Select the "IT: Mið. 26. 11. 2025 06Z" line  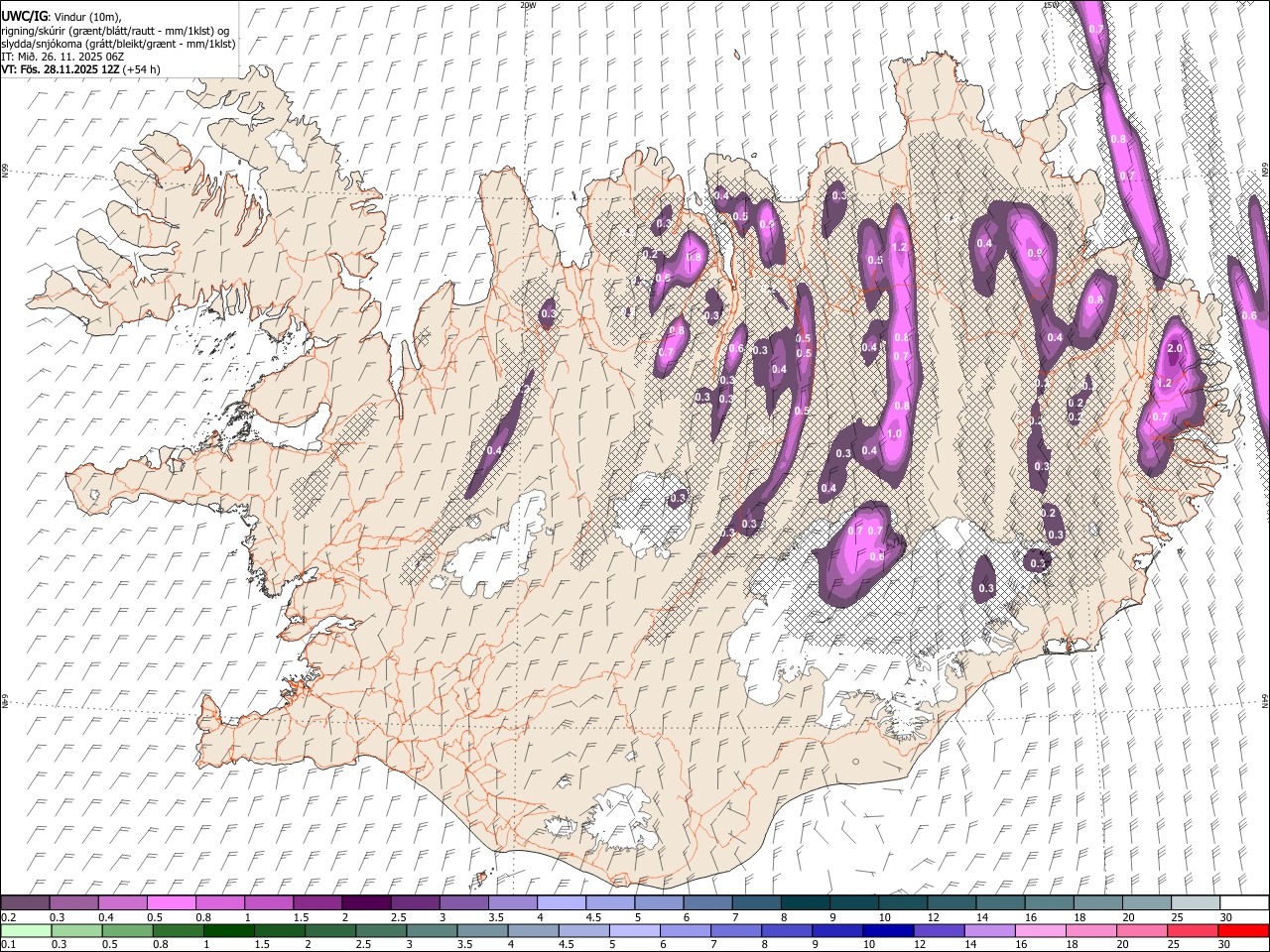tap(63, 57)
